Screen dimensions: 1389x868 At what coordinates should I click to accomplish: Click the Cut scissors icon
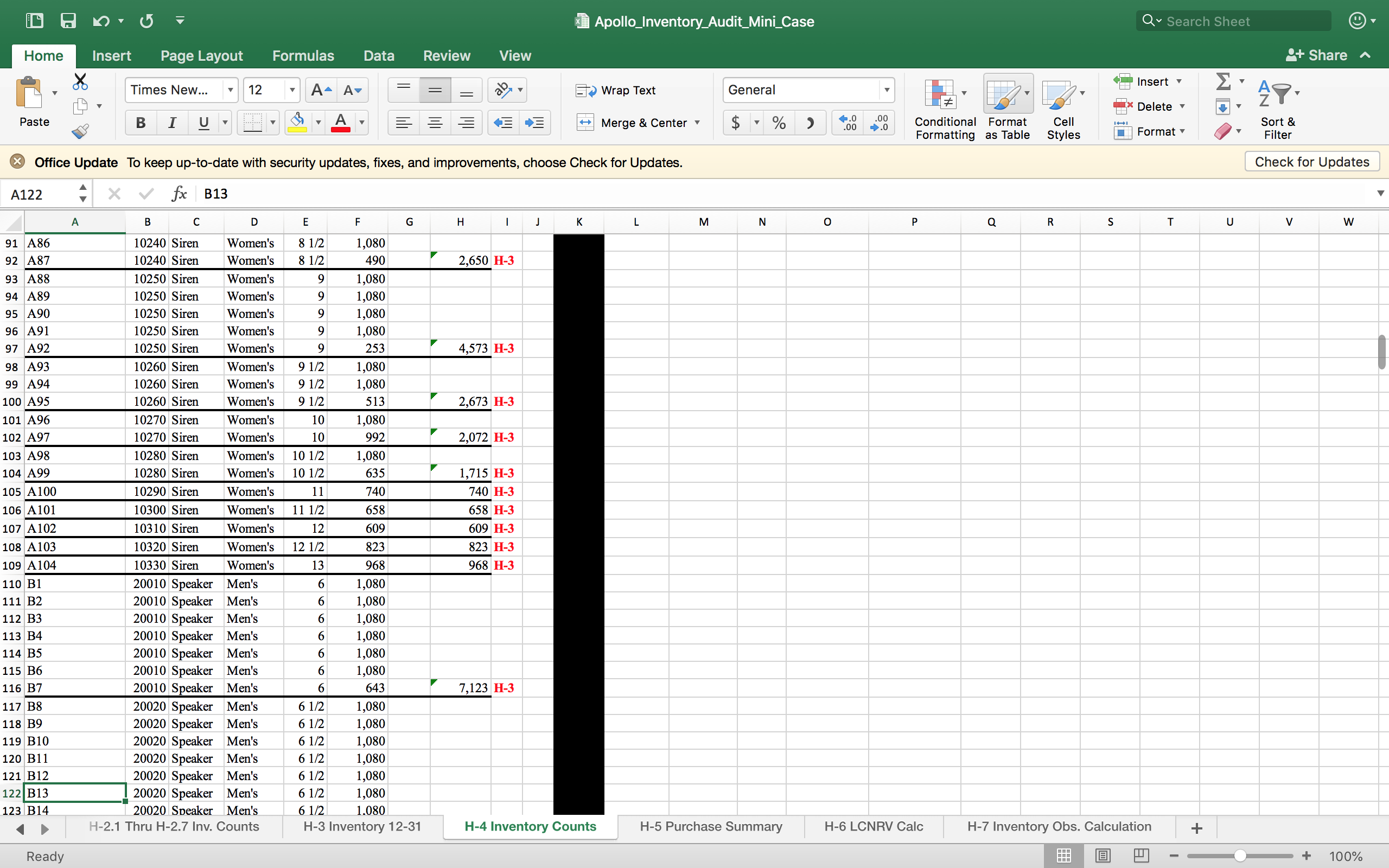coord(80,82)
